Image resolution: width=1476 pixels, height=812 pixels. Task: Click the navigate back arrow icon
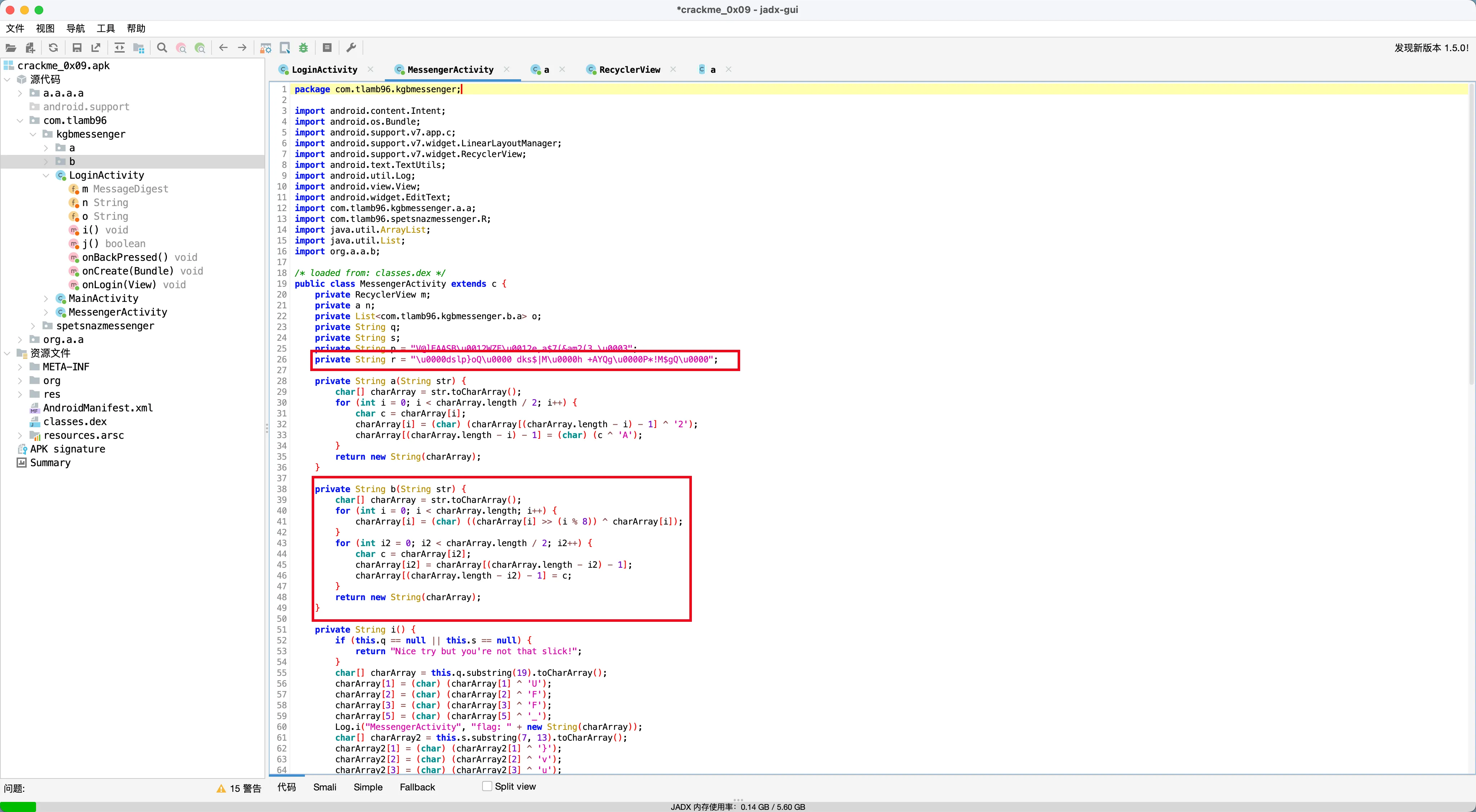point(223,48)
